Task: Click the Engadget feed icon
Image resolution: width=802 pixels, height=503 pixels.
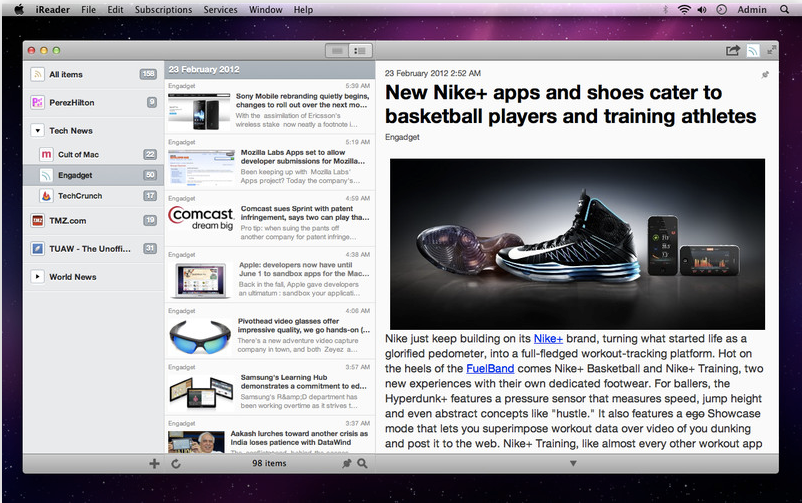Action: point(47,176)
